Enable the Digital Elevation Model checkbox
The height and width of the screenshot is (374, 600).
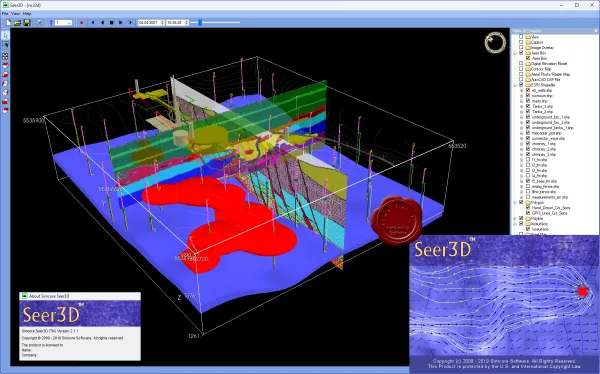[521, 64]
